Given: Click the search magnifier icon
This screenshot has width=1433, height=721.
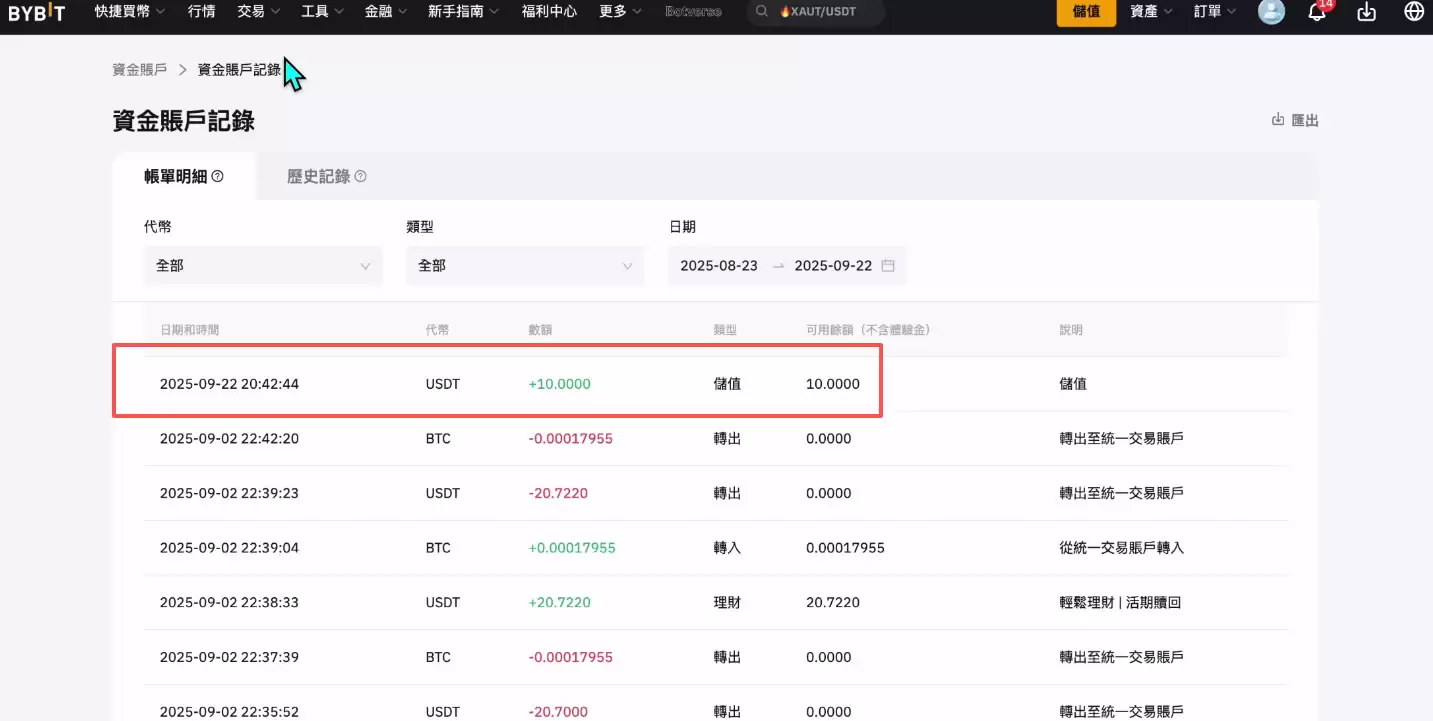Looking at the screenshot, I should pos(761,13).
